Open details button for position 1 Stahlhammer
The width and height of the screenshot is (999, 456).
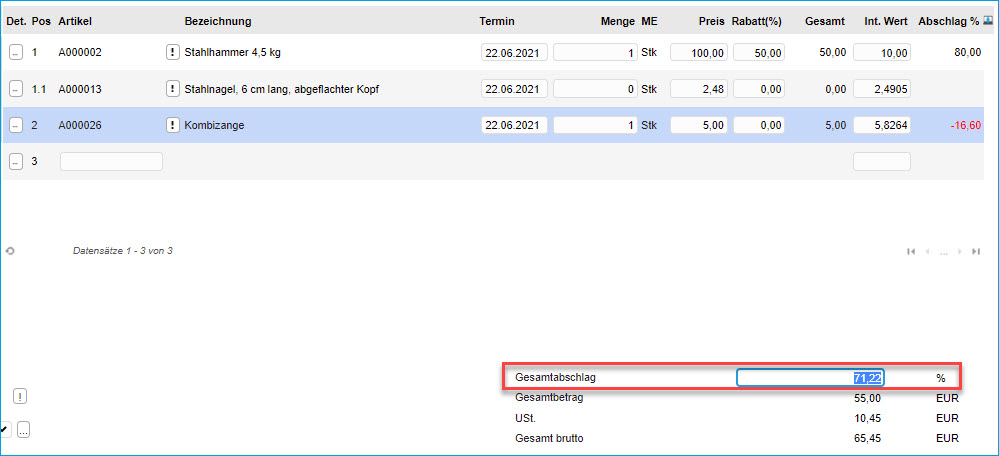(x=15, y=52)
